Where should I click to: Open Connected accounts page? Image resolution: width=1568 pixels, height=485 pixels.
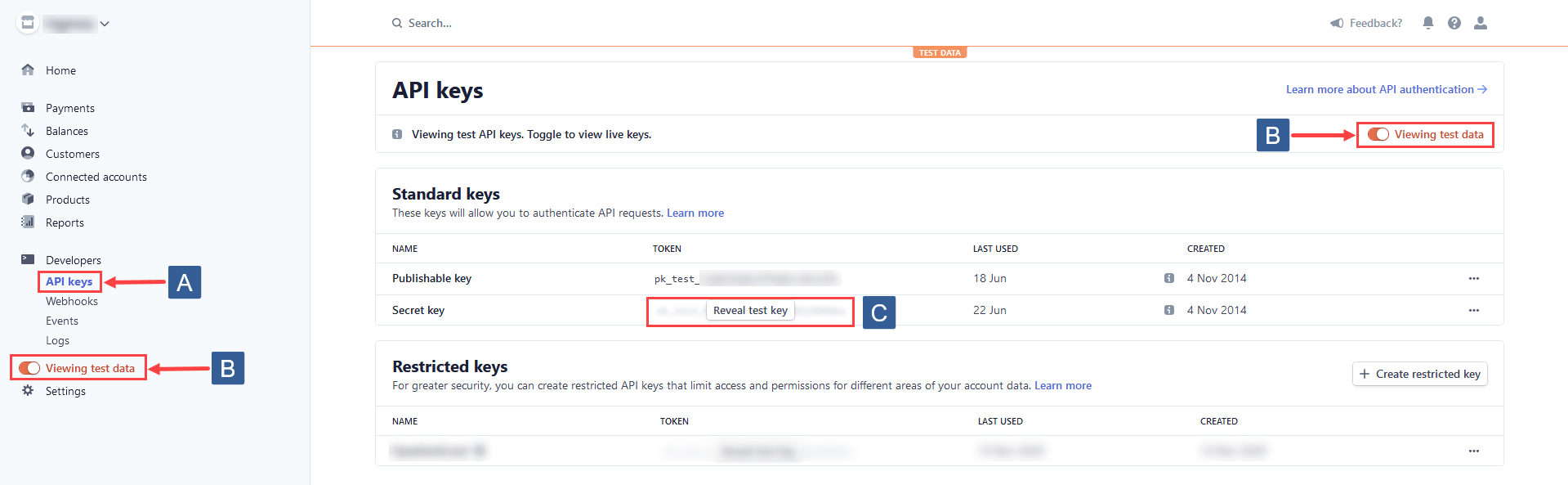[x=96, y=177]
